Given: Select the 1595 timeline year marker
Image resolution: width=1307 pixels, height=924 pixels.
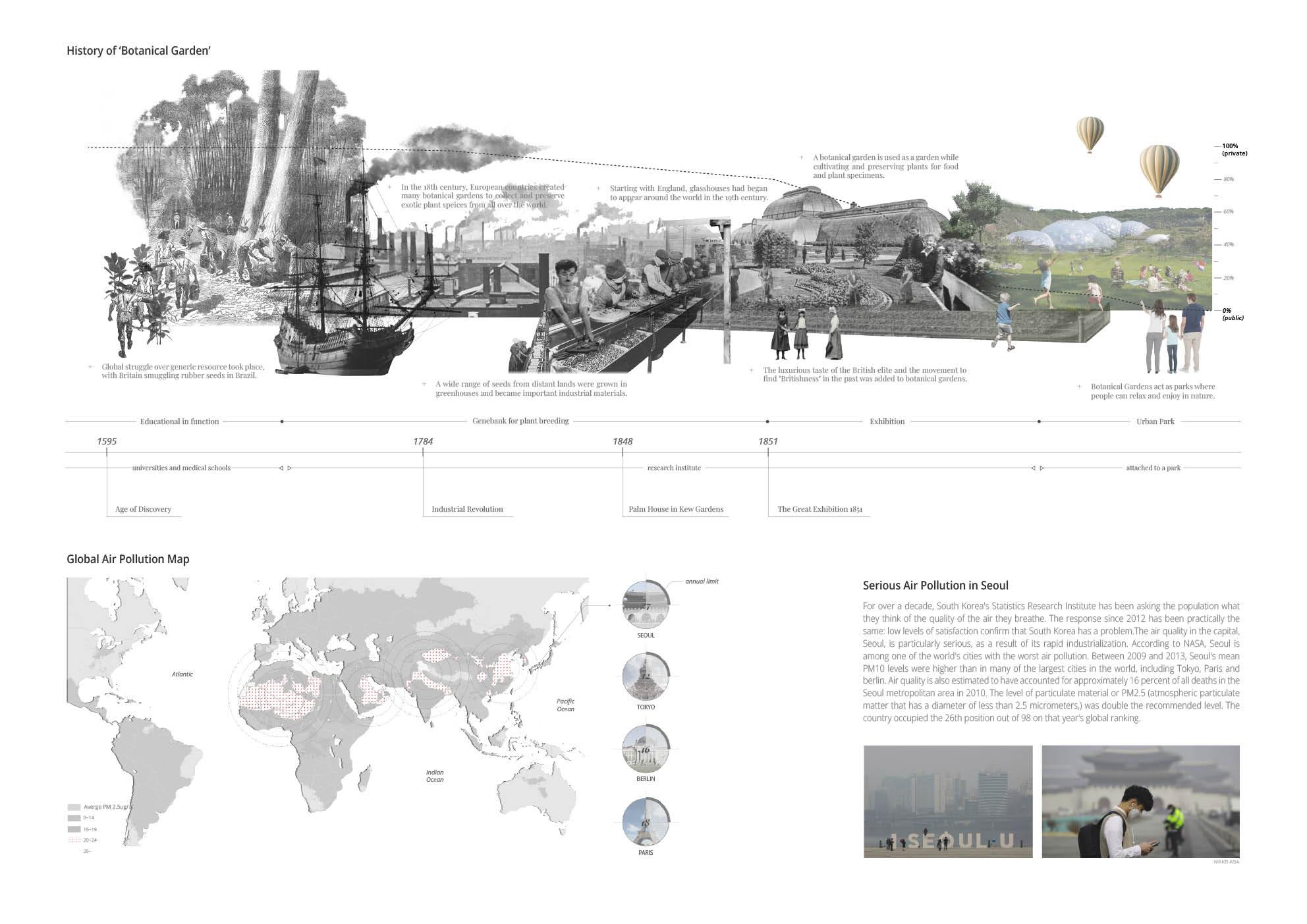Looking at the screenshot, I should pos(107,441).
